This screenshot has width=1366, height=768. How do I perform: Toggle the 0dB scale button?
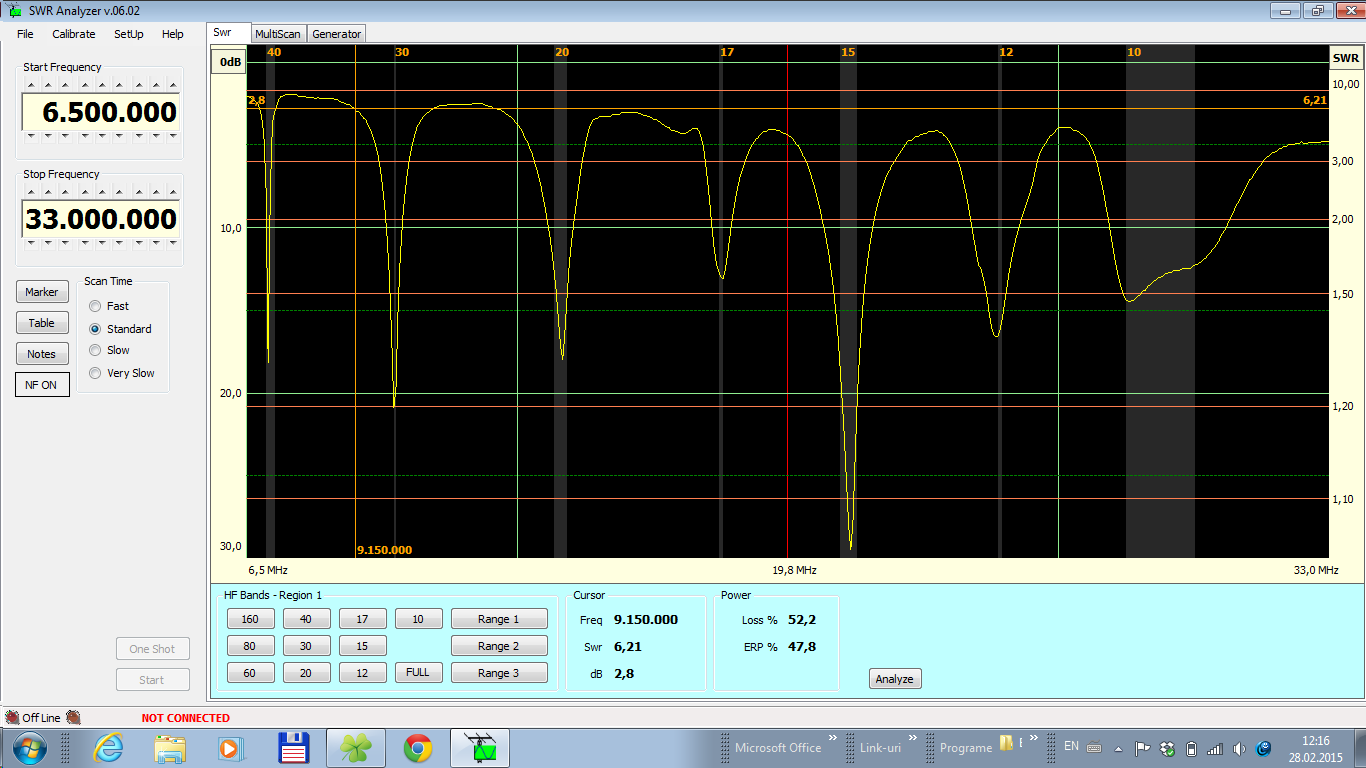point(229,62)
